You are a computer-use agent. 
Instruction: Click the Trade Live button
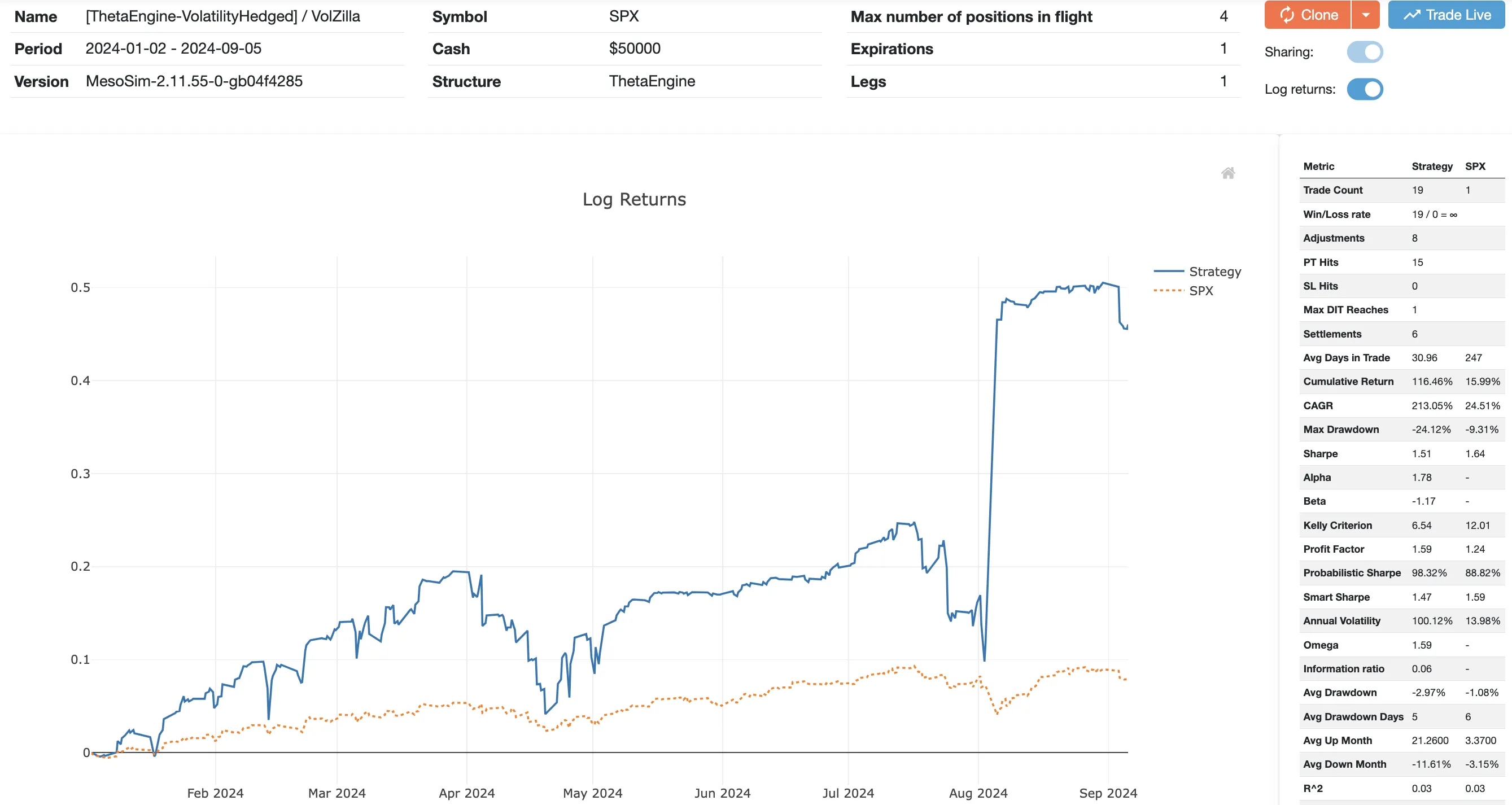[x=1446, y=15]
